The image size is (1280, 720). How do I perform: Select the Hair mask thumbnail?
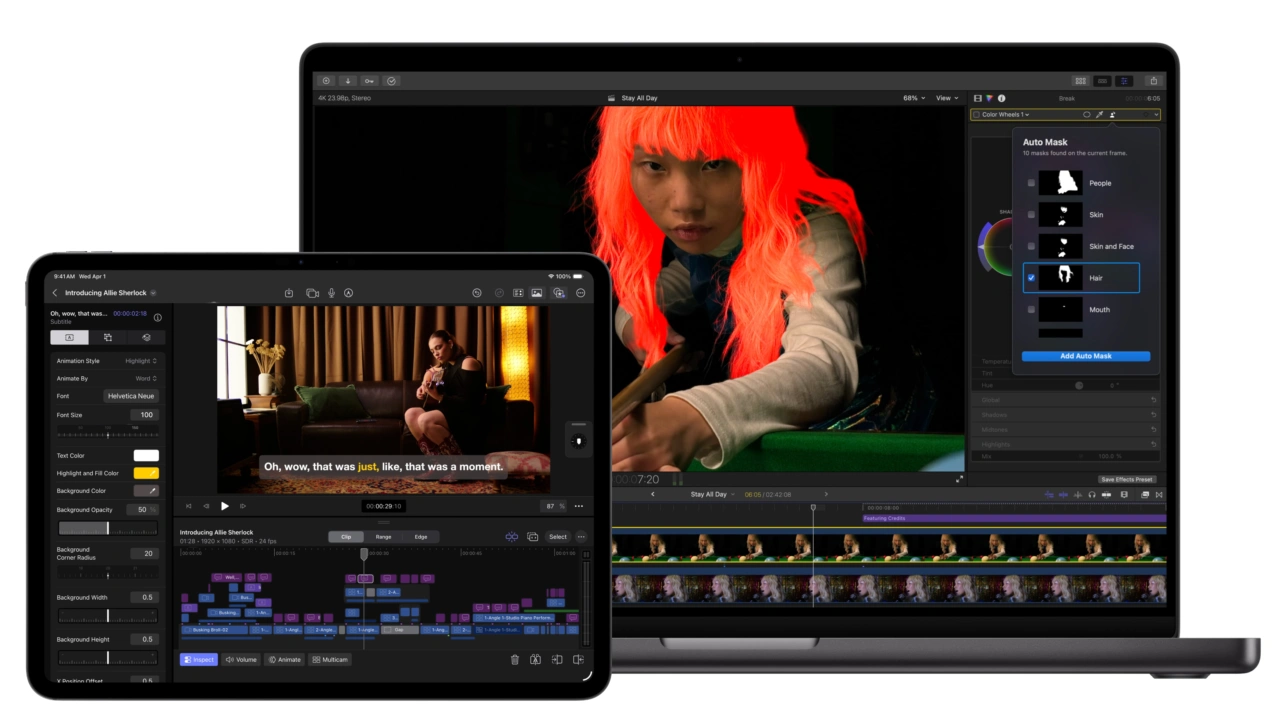[x=1060, y=278]
